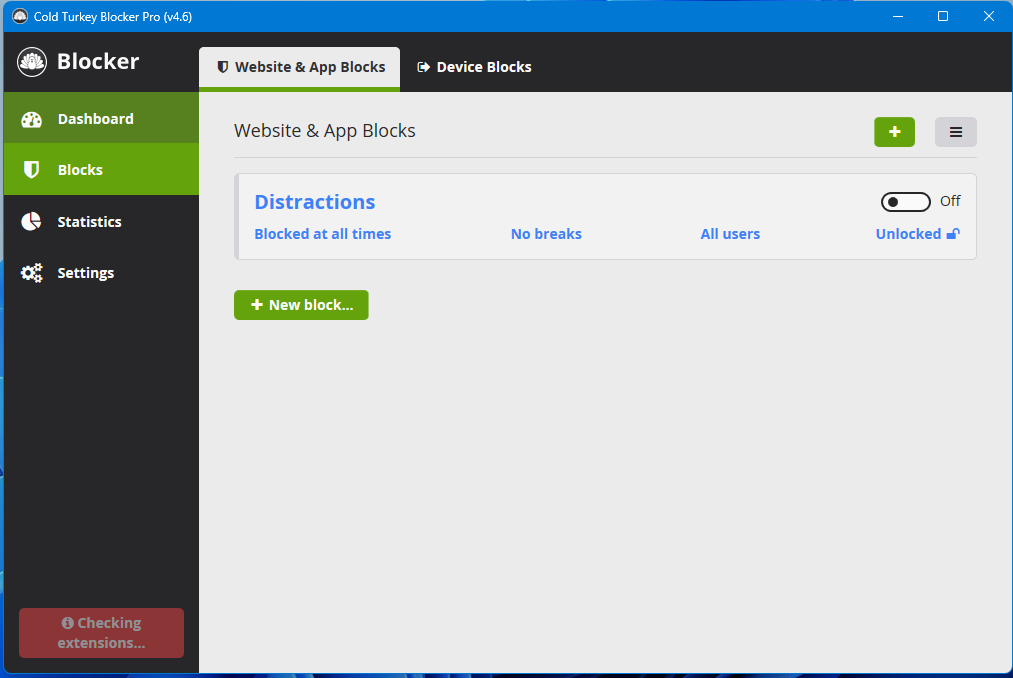Switch to the Device Blocks tab

(x=474, y=67)
